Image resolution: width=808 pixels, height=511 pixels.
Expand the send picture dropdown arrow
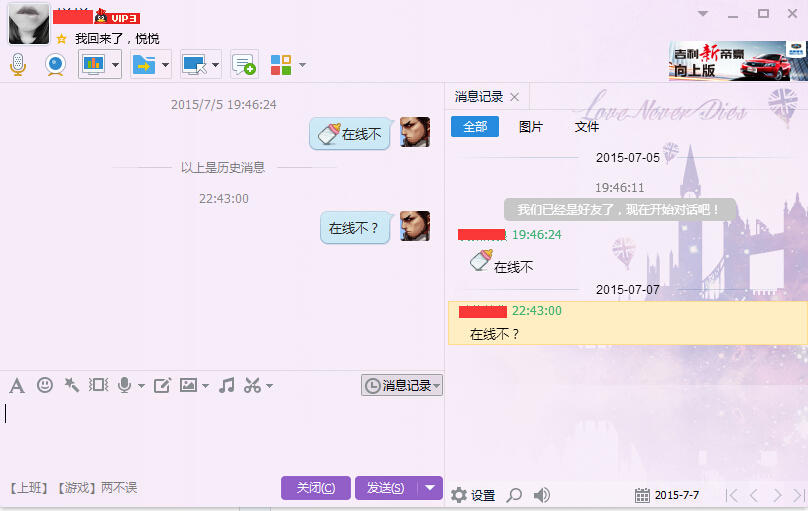[206, 386]
